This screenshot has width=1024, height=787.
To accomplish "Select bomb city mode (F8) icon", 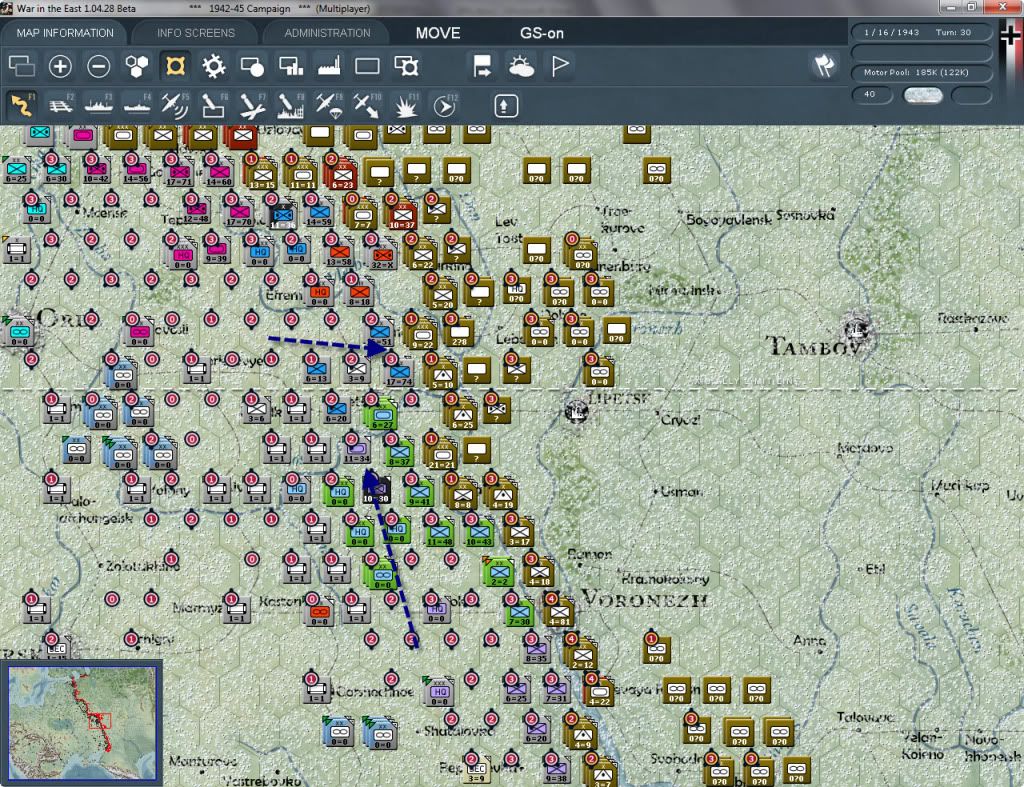I will [291, 105].
